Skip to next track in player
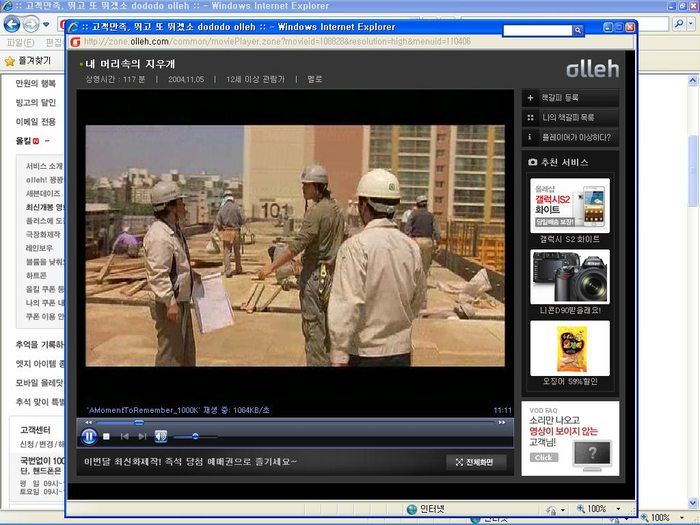This screenshot has width=700, height=525. coord(142,437)
